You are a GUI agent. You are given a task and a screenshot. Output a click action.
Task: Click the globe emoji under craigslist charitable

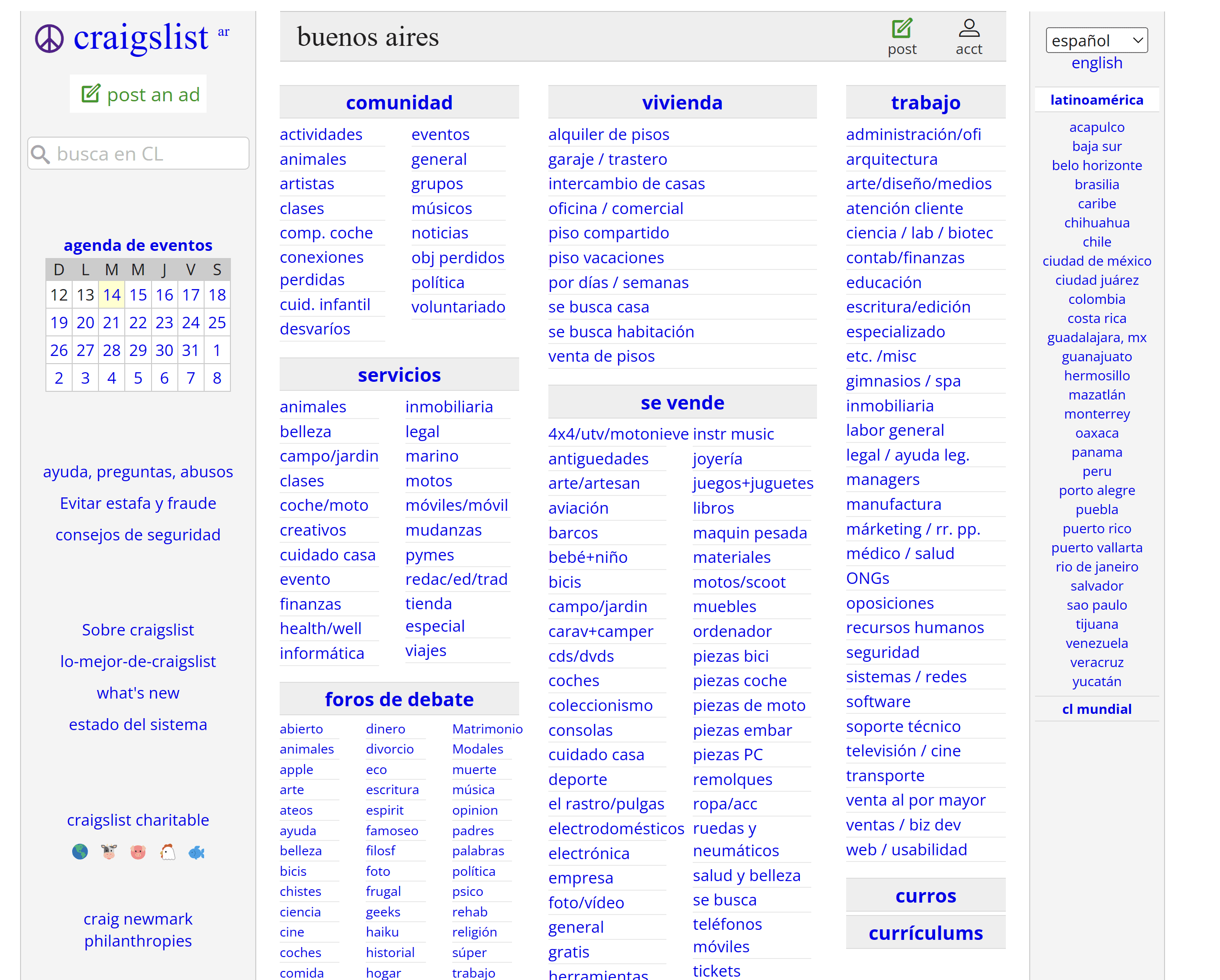pos(80,851)
